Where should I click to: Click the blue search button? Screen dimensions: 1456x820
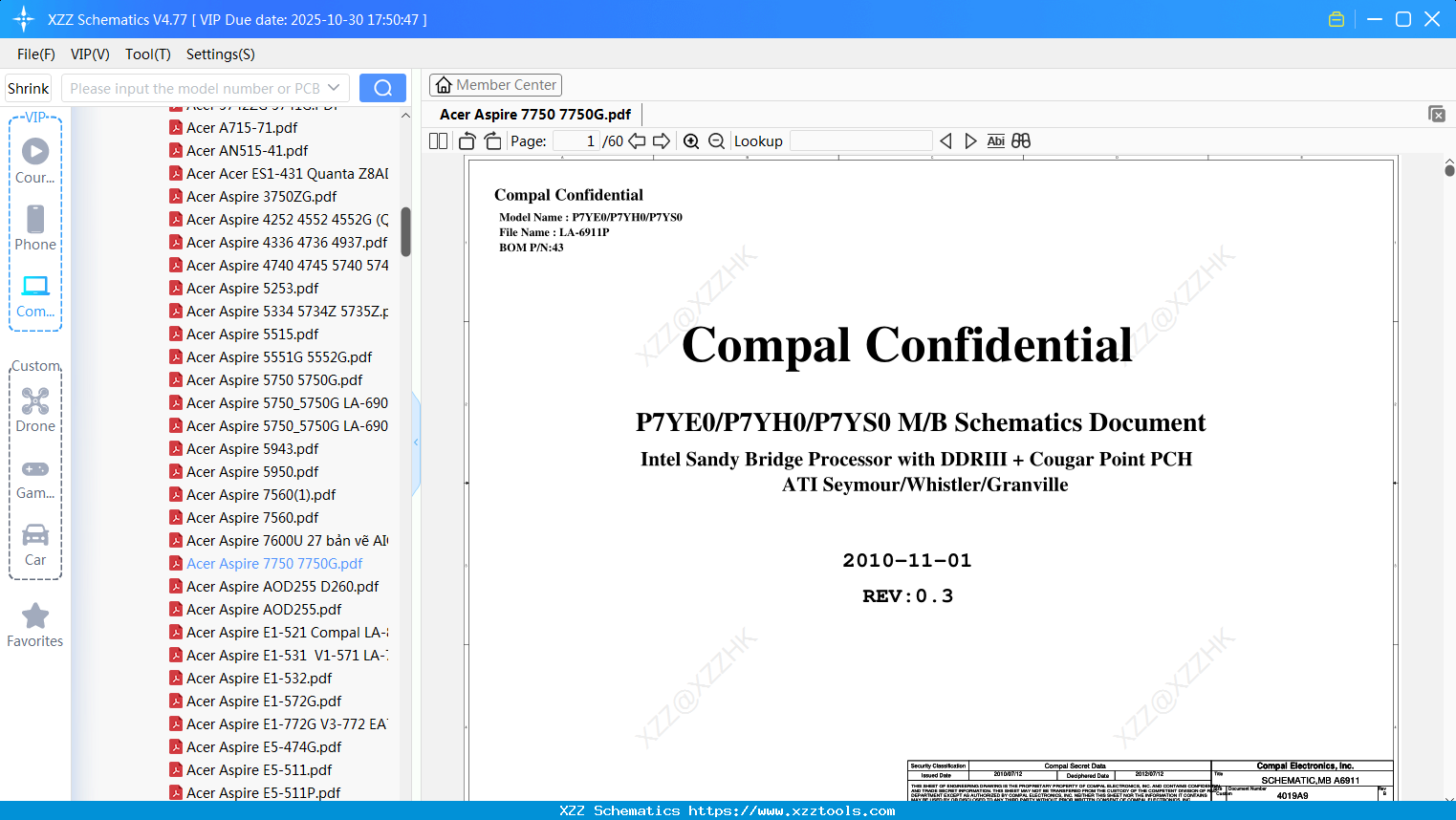(382, 88)
